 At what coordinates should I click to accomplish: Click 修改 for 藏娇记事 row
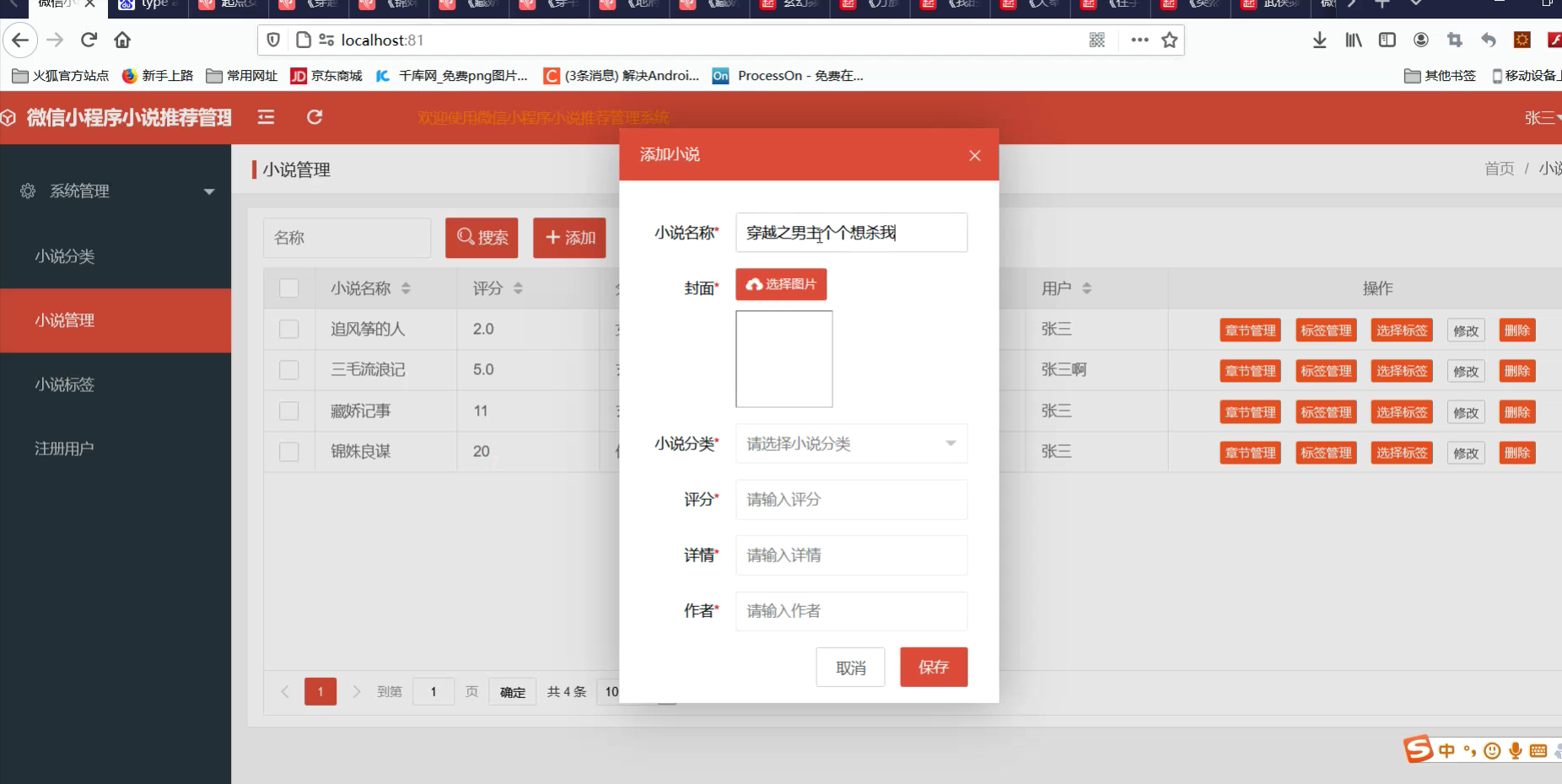1466,412
